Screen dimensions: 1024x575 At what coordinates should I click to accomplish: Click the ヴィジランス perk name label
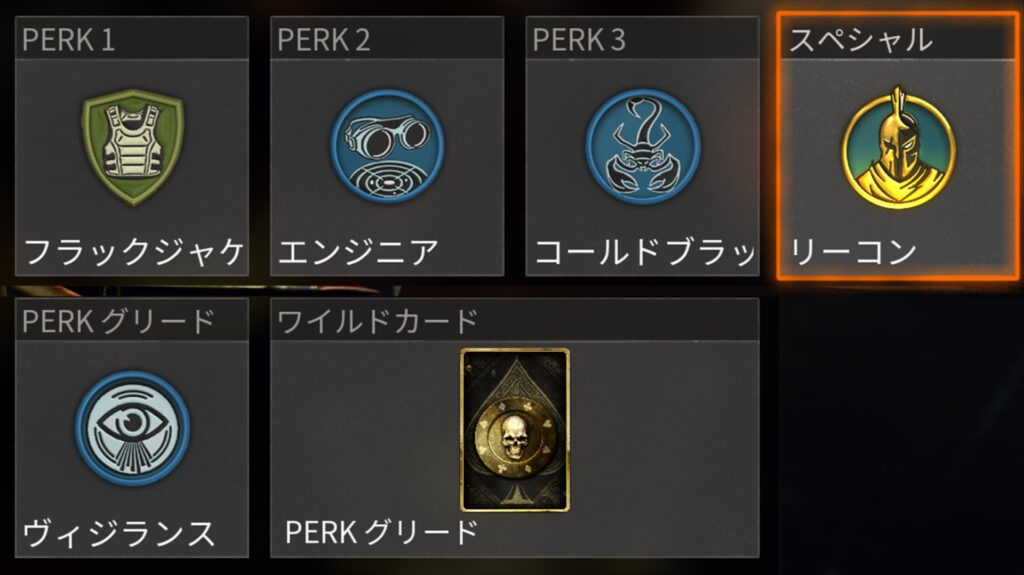point(119,533)
